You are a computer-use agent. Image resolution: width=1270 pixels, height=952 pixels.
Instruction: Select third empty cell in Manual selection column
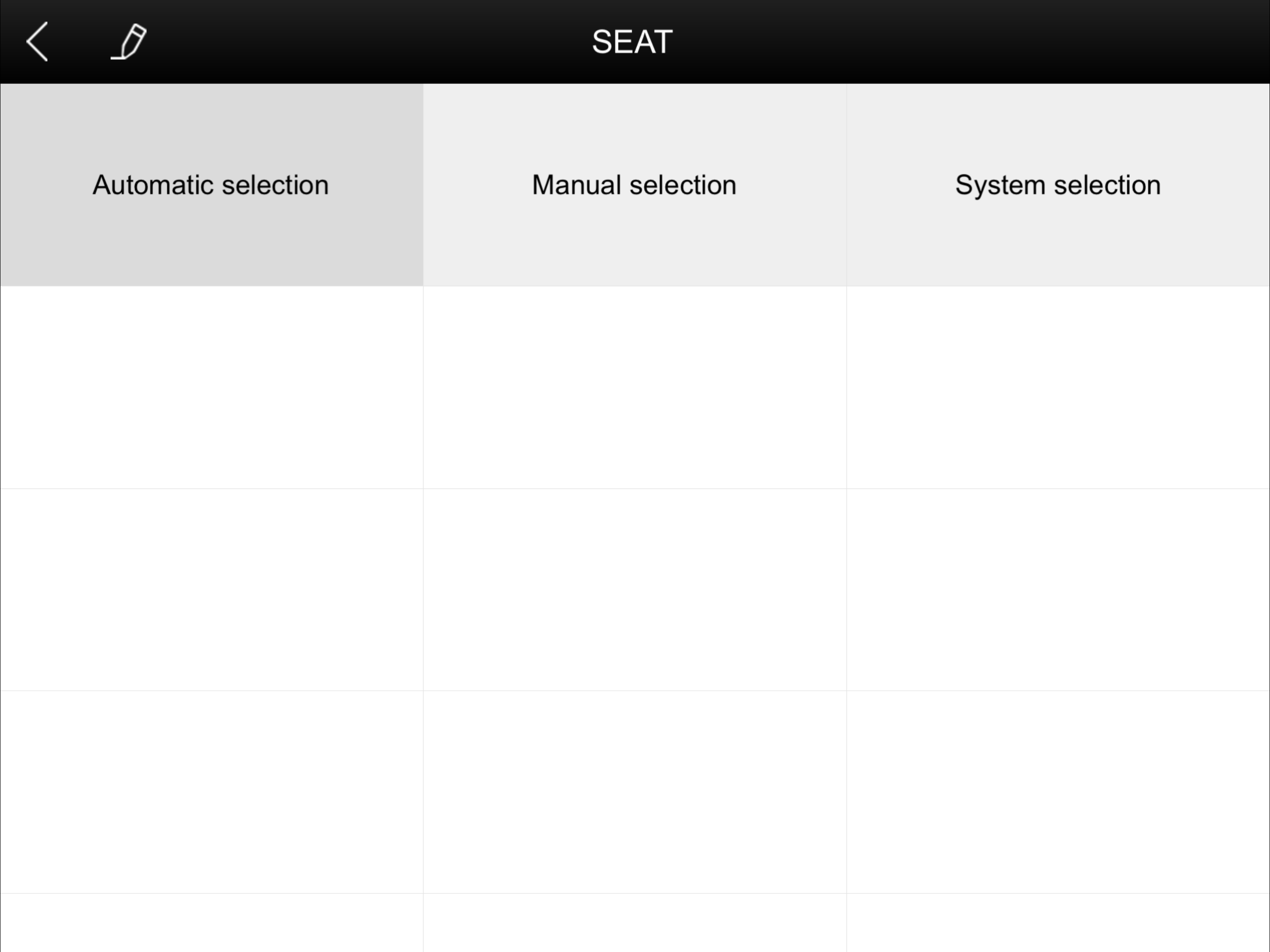[x=635, y=792]
